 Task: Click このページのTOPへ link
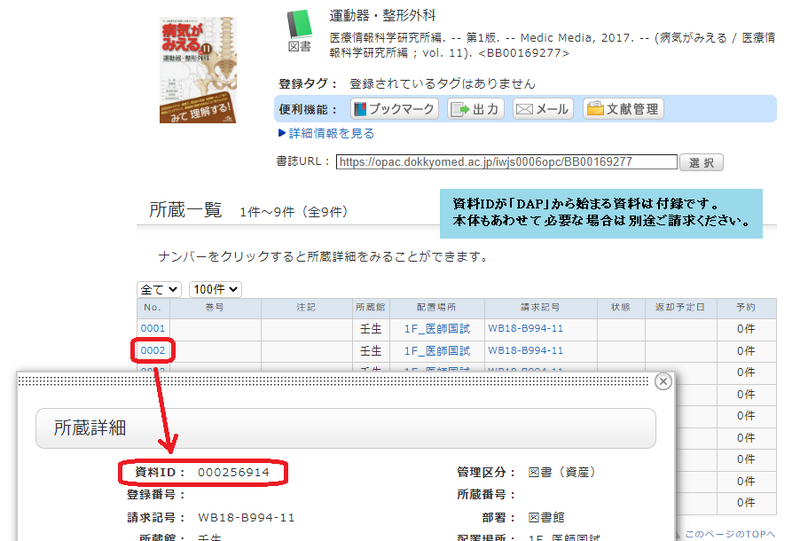coord(730,534)
